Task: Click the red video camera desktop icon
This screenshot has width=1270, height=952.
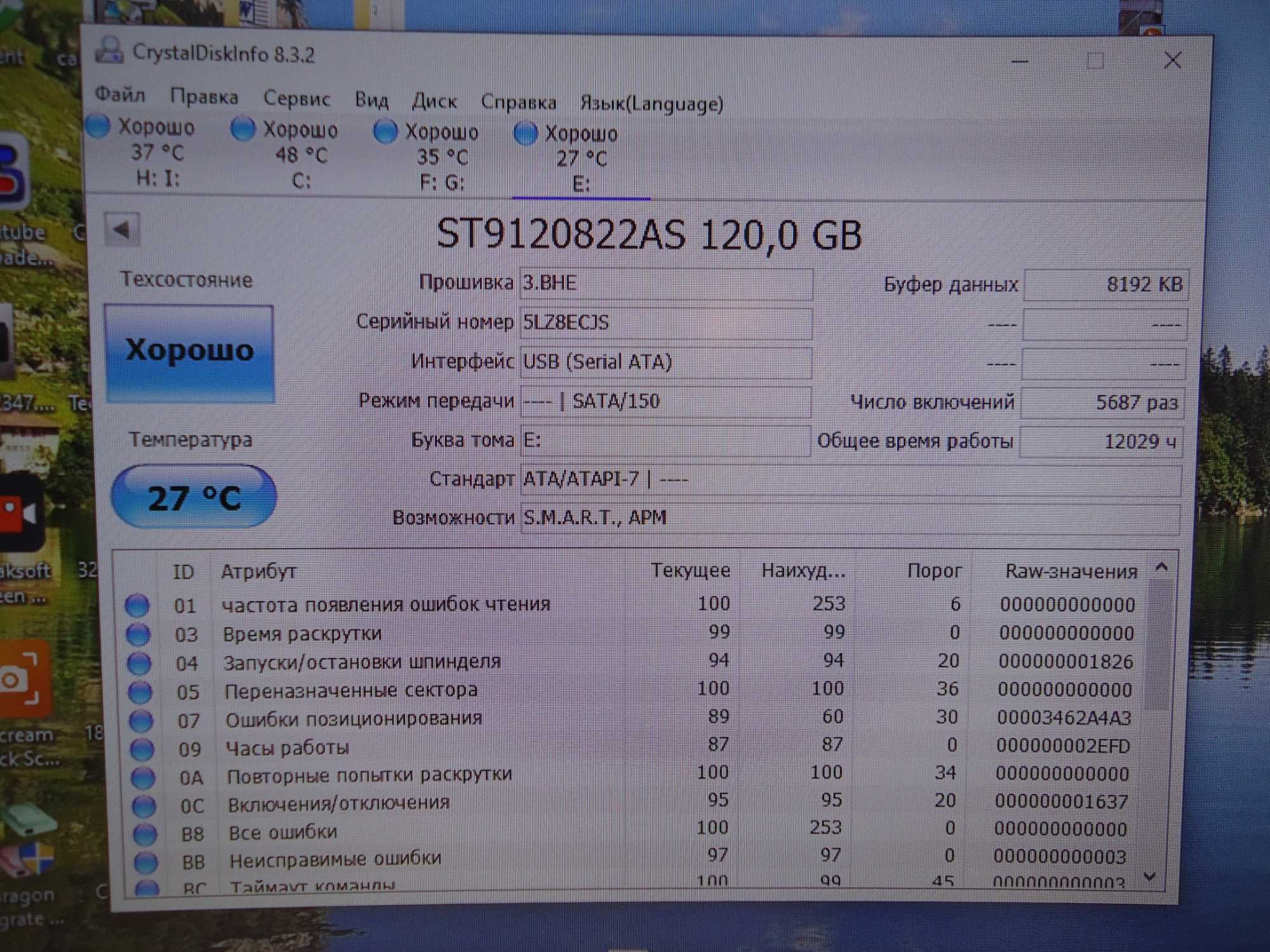Action: [x=20, y=513]
